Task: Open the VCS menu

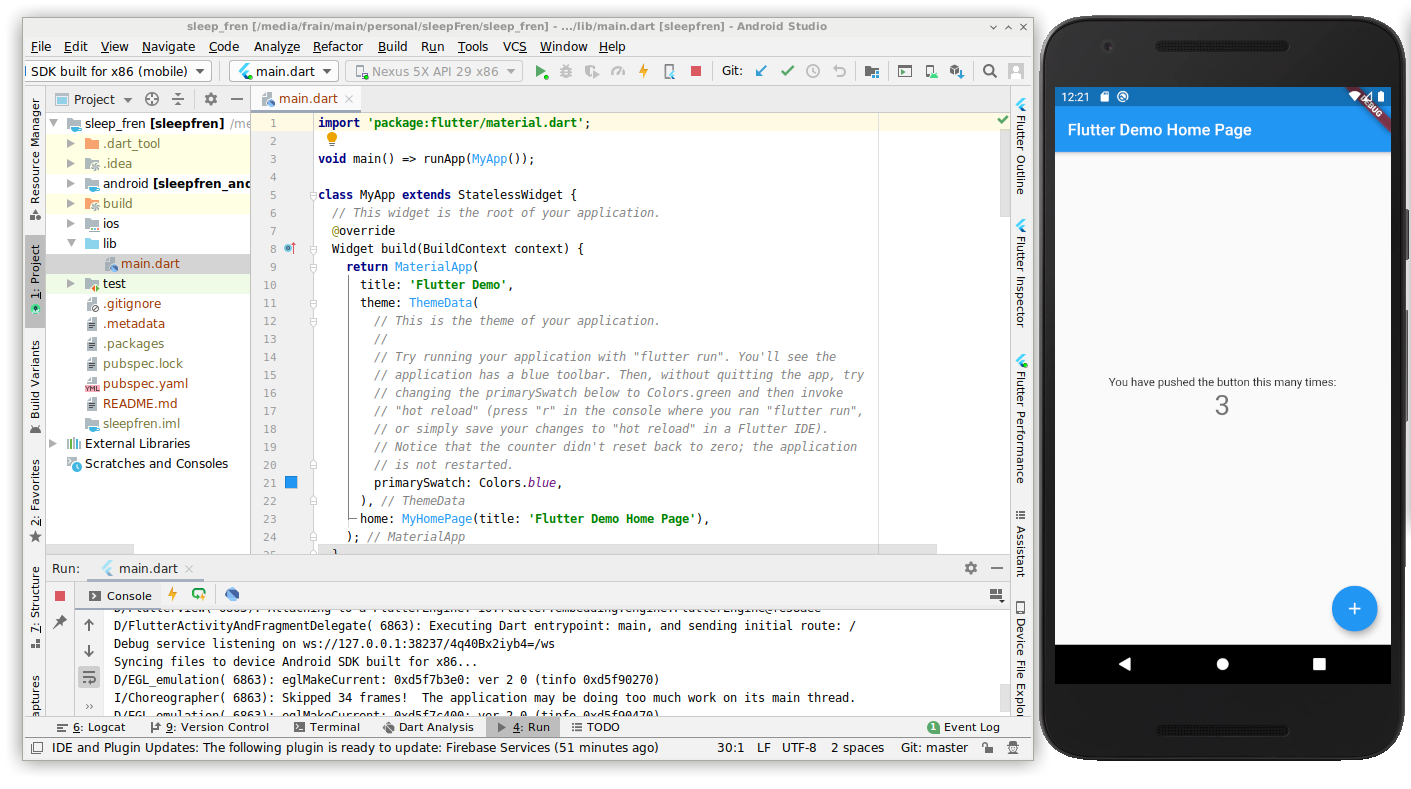Action: pyautogui.click(x=514, y=46)
